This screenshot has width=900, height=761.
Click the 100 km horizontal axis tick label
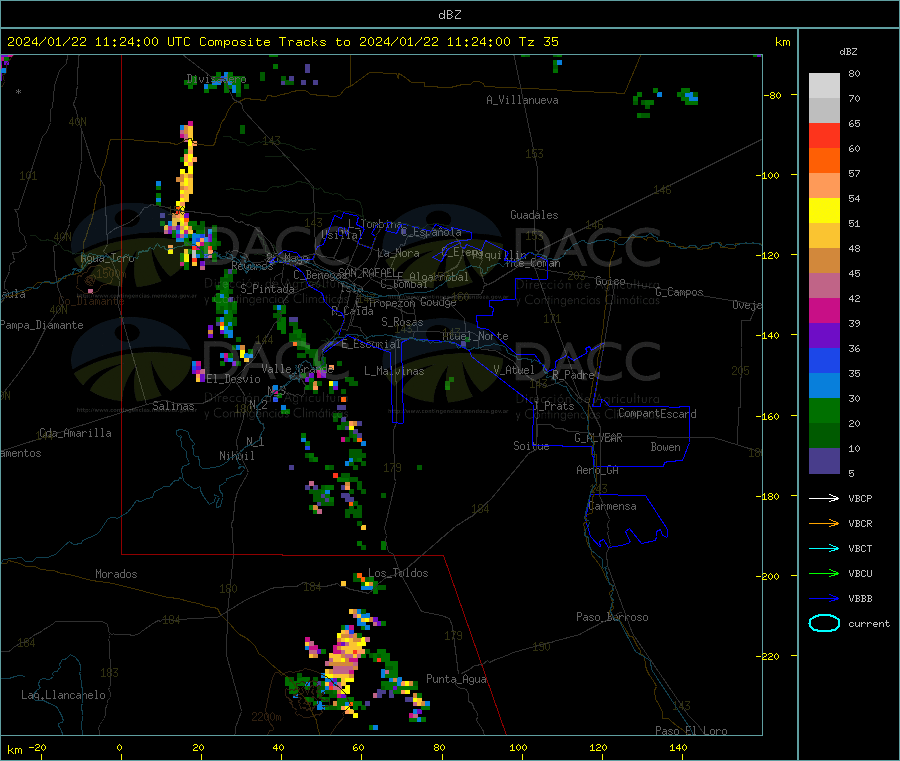518,747
